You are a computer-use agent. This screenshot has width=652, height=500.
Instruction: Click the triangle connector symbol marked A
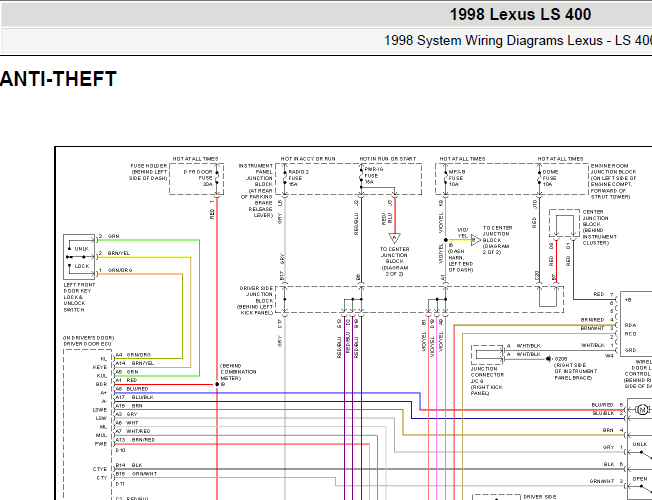[395, 238]
